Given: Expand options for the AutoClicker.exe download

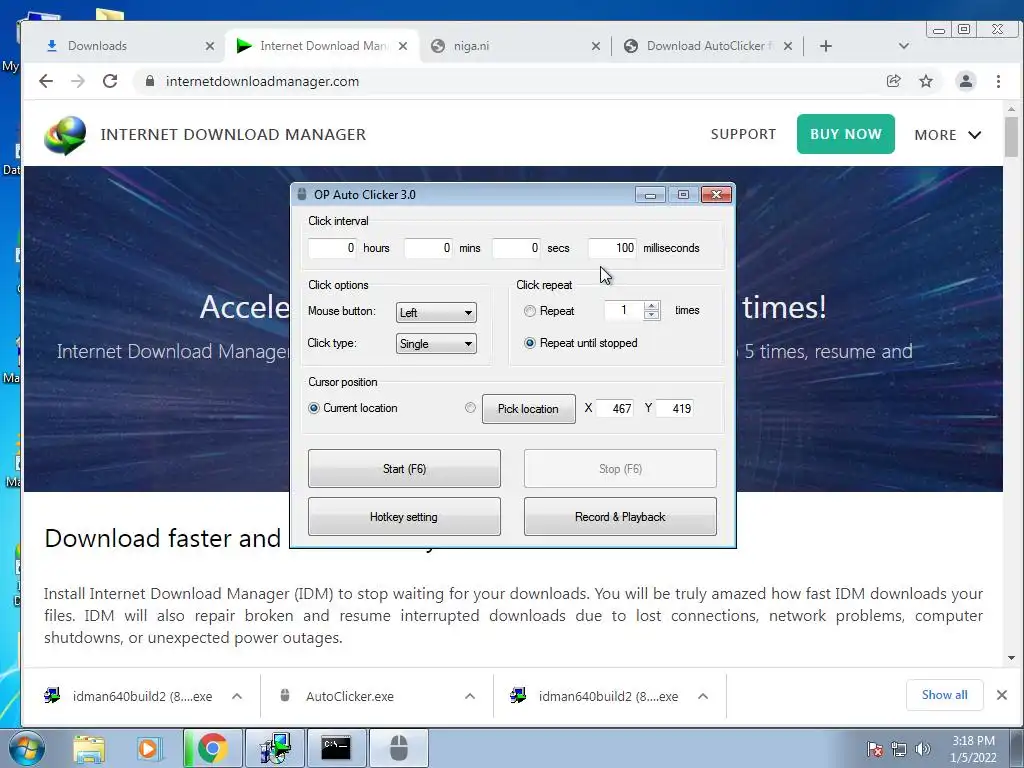Looking at the screenshot, I should point(470,696).
